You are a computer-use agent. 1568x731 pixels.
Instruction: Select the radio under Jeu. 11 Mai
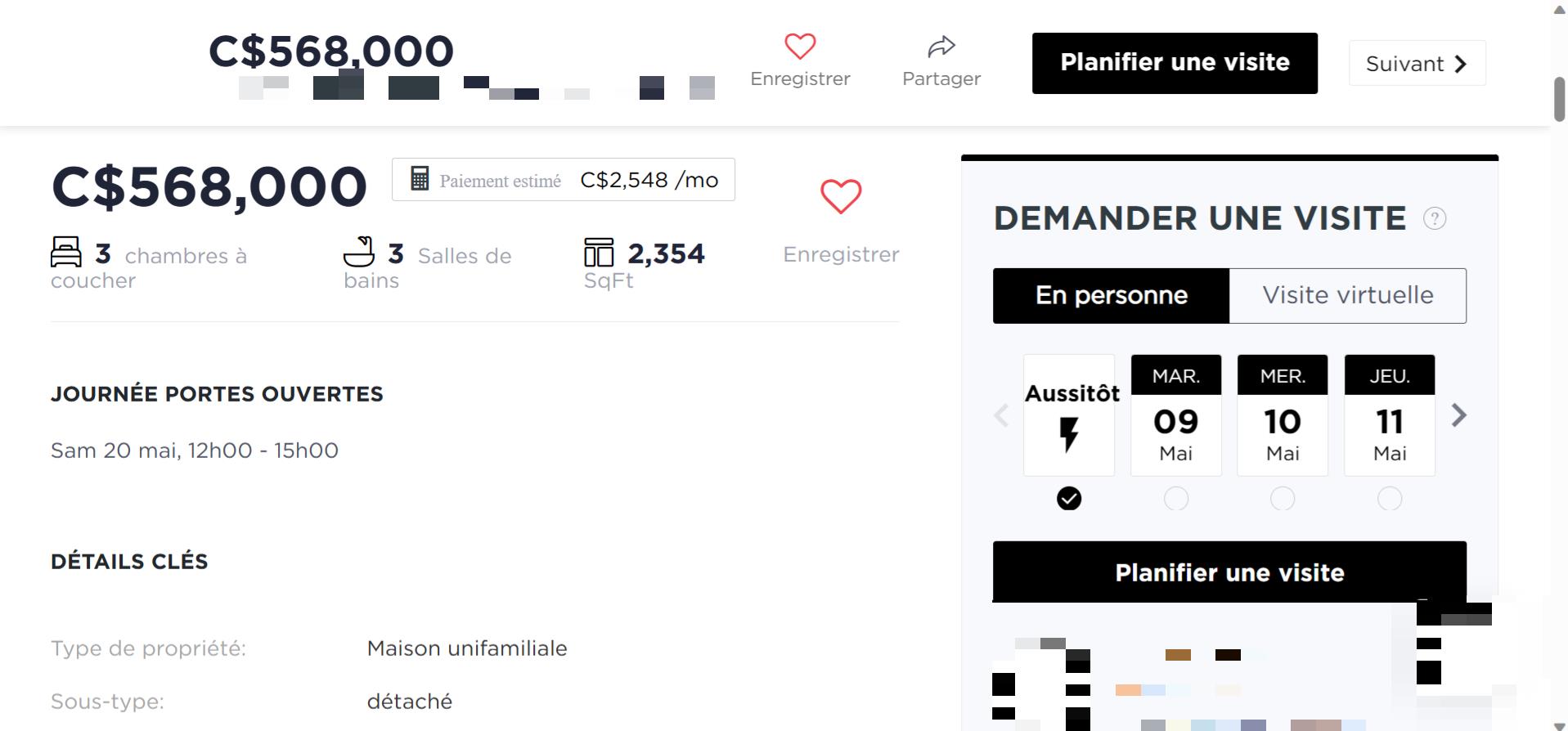pyautogui.click(x=1390, y=499)
